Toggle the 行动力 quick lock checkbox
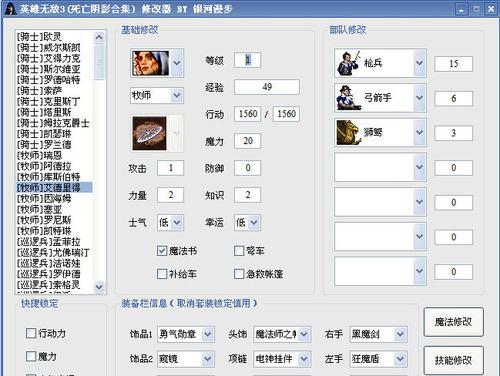This screenshot has width=500, height=376. [x=31, y=333]
